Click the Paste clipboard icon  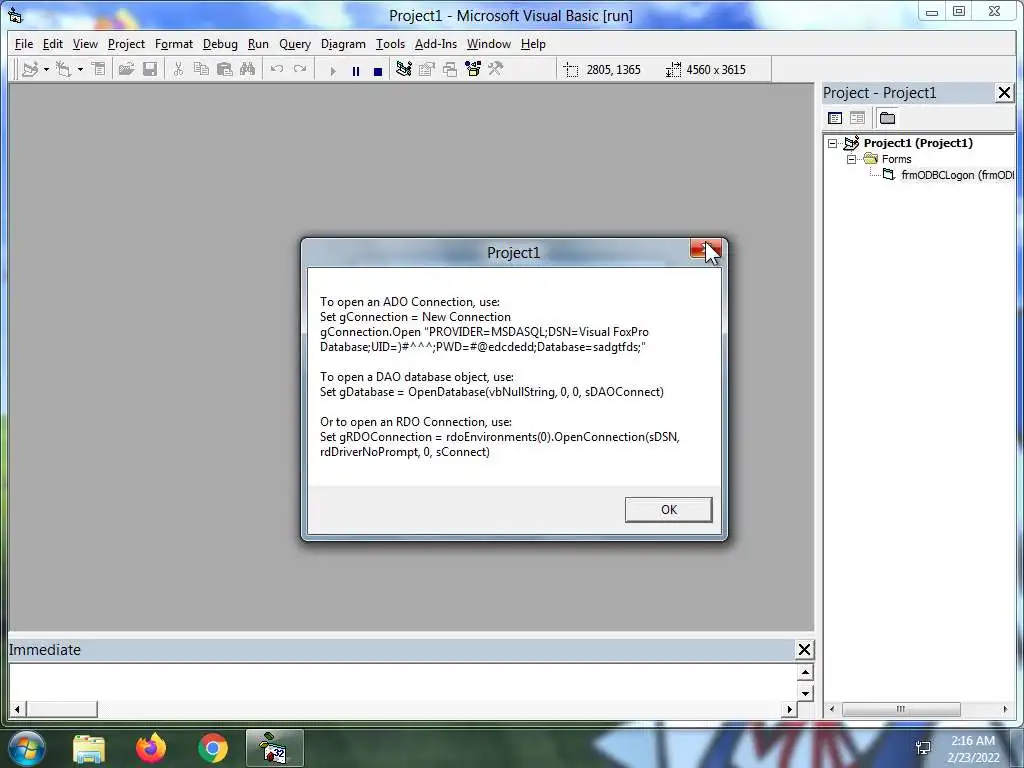(x=225, y=69)
